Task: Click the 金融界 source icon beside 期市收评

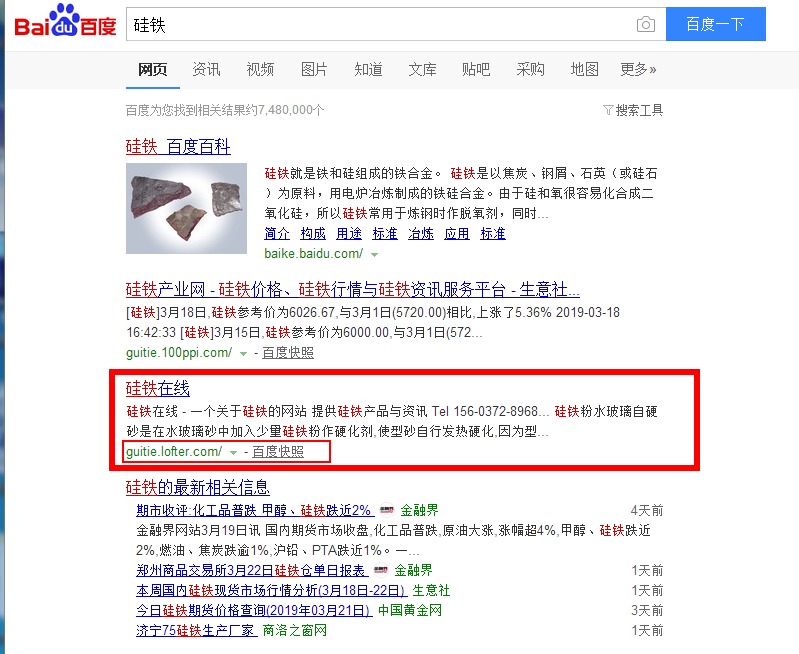Action: [x=387, y=510]
